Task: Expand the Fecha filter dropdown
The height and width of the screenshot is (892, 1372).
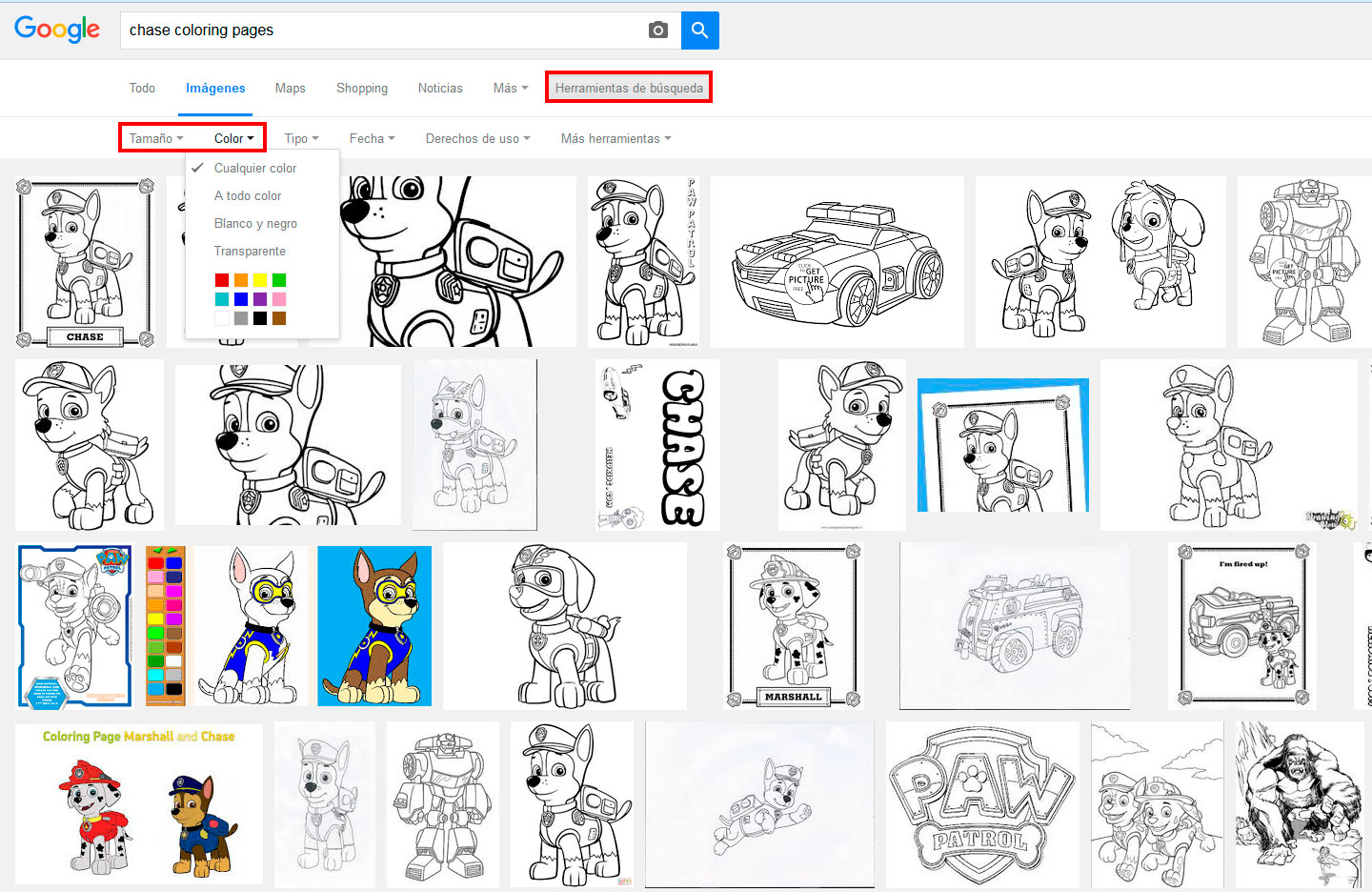Action: (373, 138)
